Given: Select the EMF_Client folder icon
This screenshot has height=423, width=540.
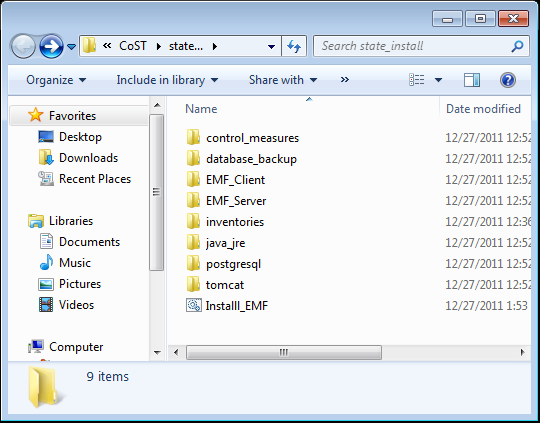Looking at the screenshot, I should click(x=193, y=180).
